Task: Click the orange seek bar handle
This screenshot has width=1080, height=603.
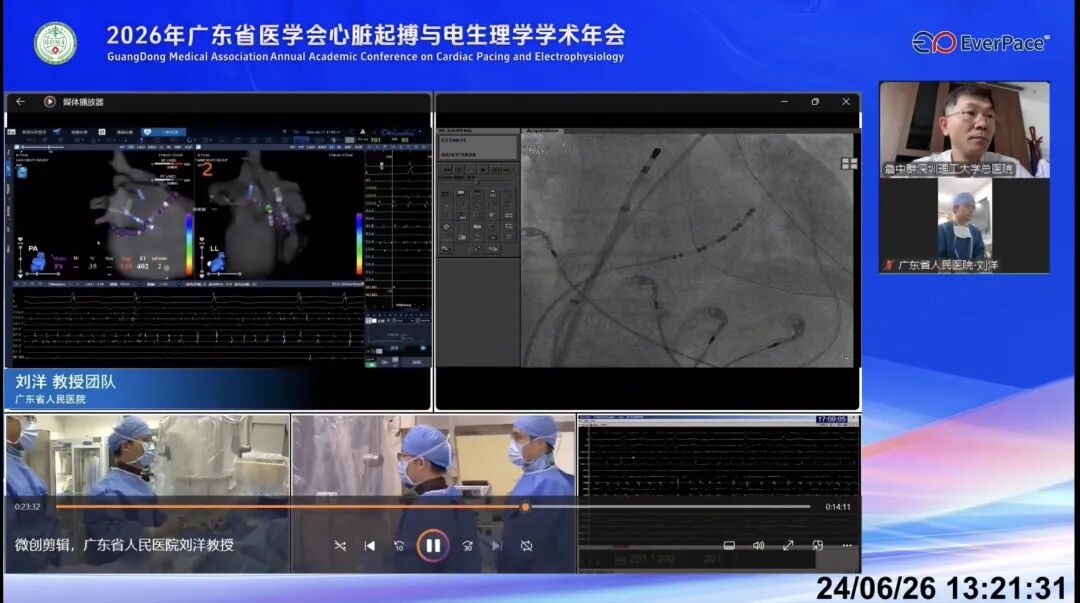Action: (x=526, y=507)
